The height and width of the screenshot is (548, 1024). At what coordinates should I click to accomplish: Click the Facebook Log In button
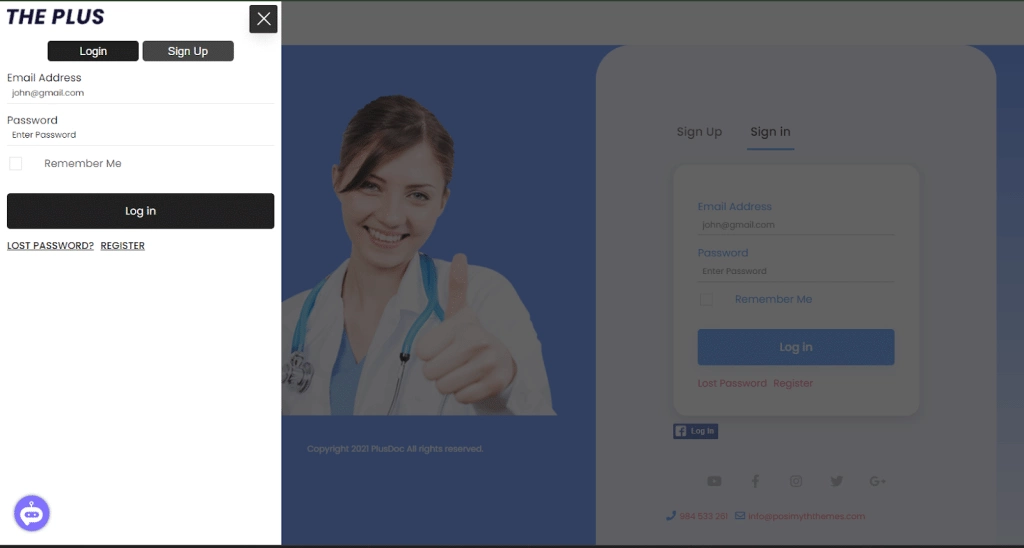click(x=696, y=431)
